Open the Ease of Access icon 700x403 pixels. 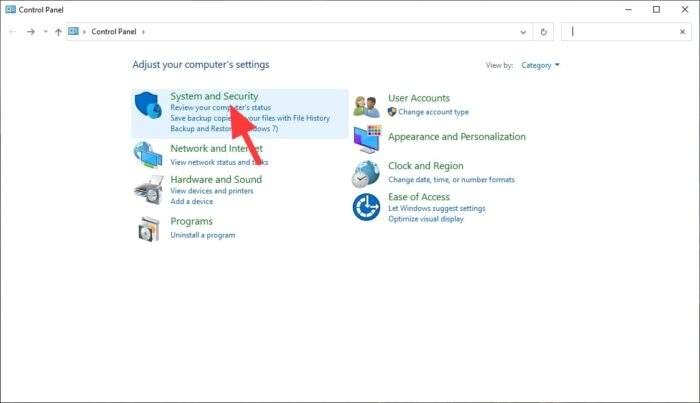[x=366, y=207]
